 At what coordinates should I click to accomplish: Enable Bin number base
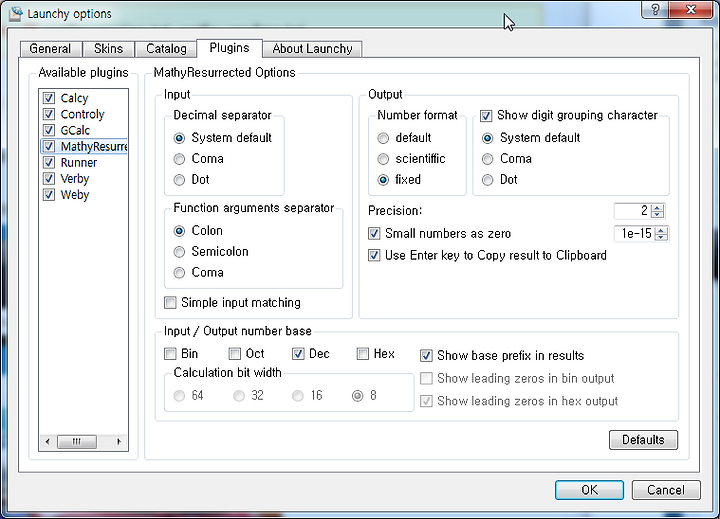(170, 354)
